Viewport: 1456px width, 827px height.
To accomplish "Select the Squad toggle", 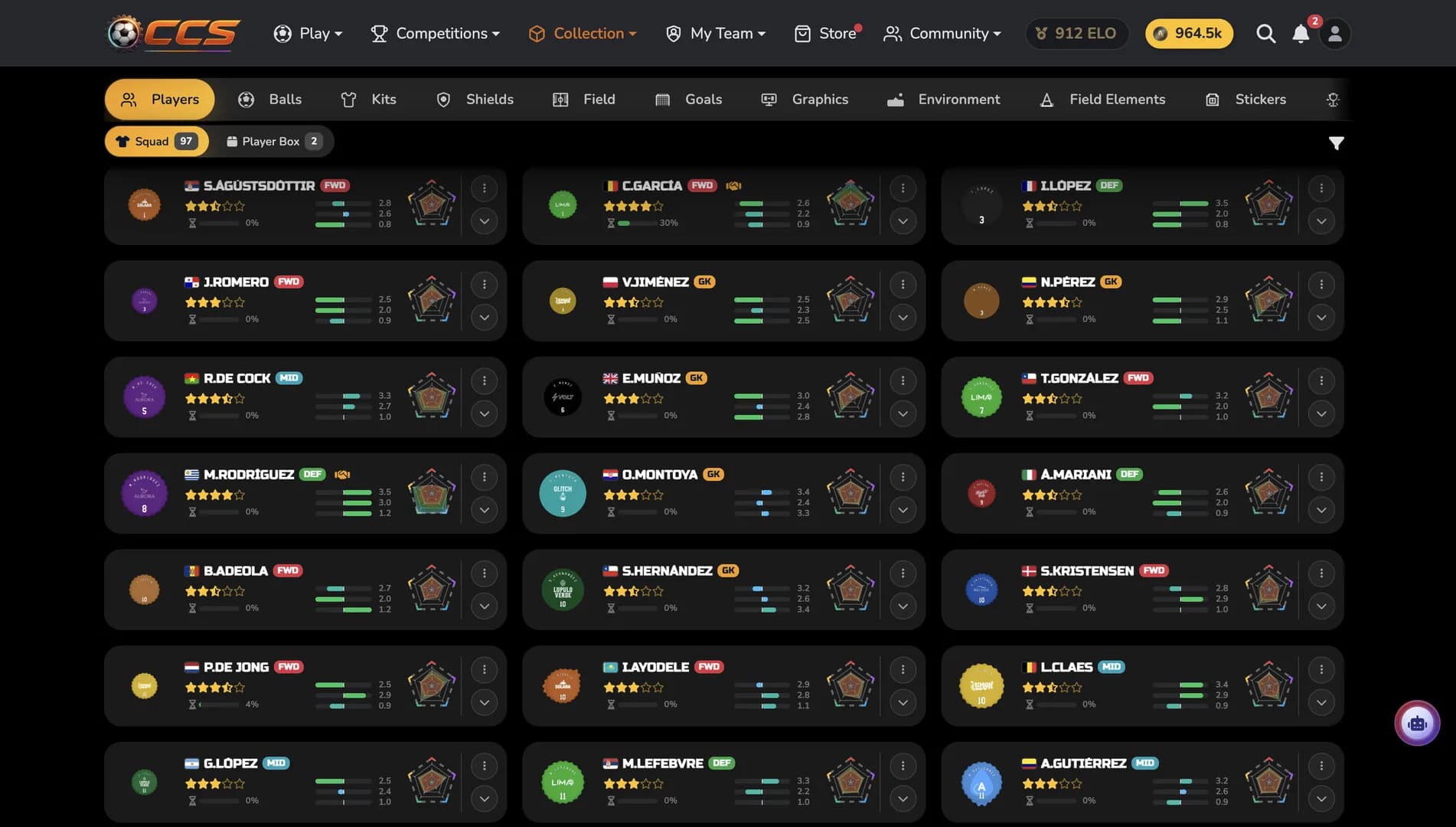I will click(x=156, y=141).
